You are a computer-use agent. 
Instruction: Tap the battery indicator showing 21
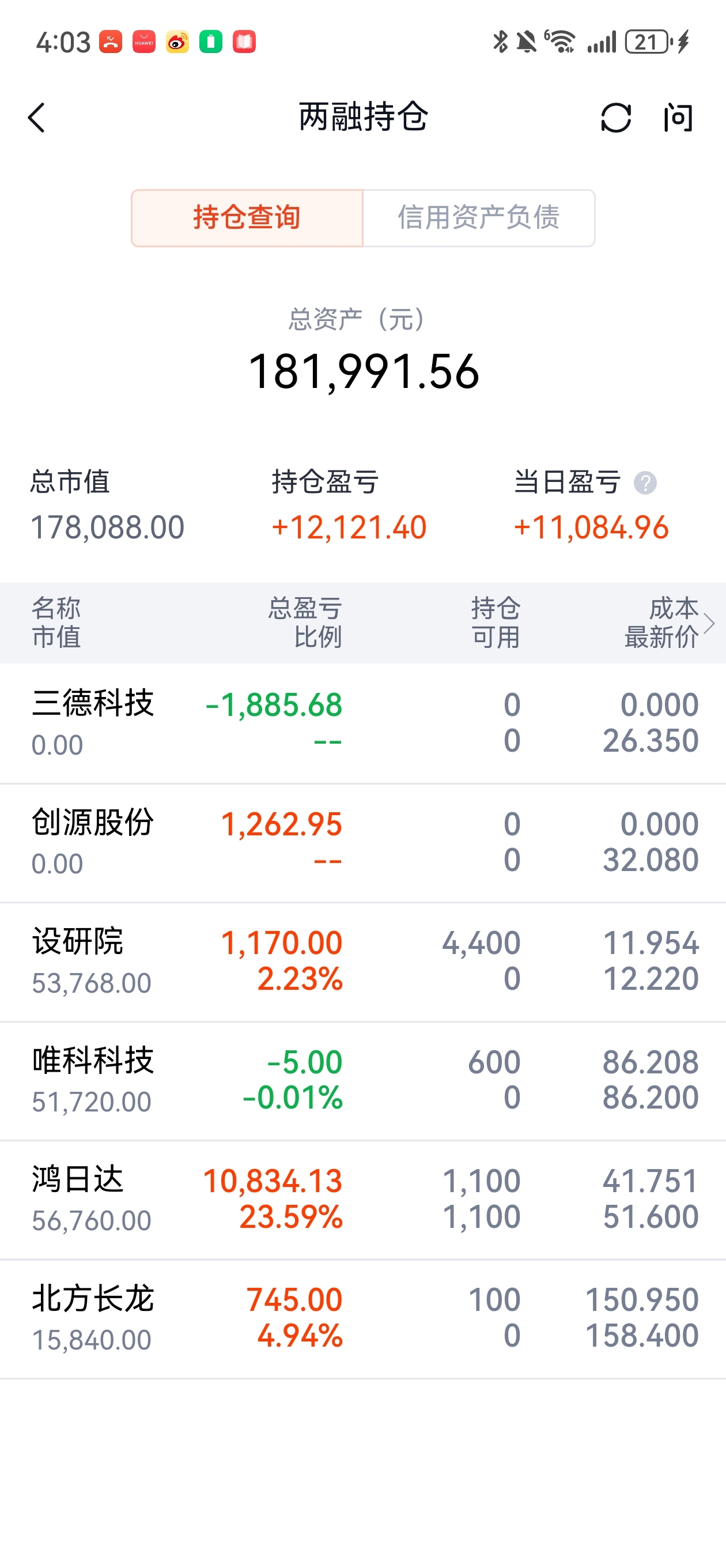649,42
